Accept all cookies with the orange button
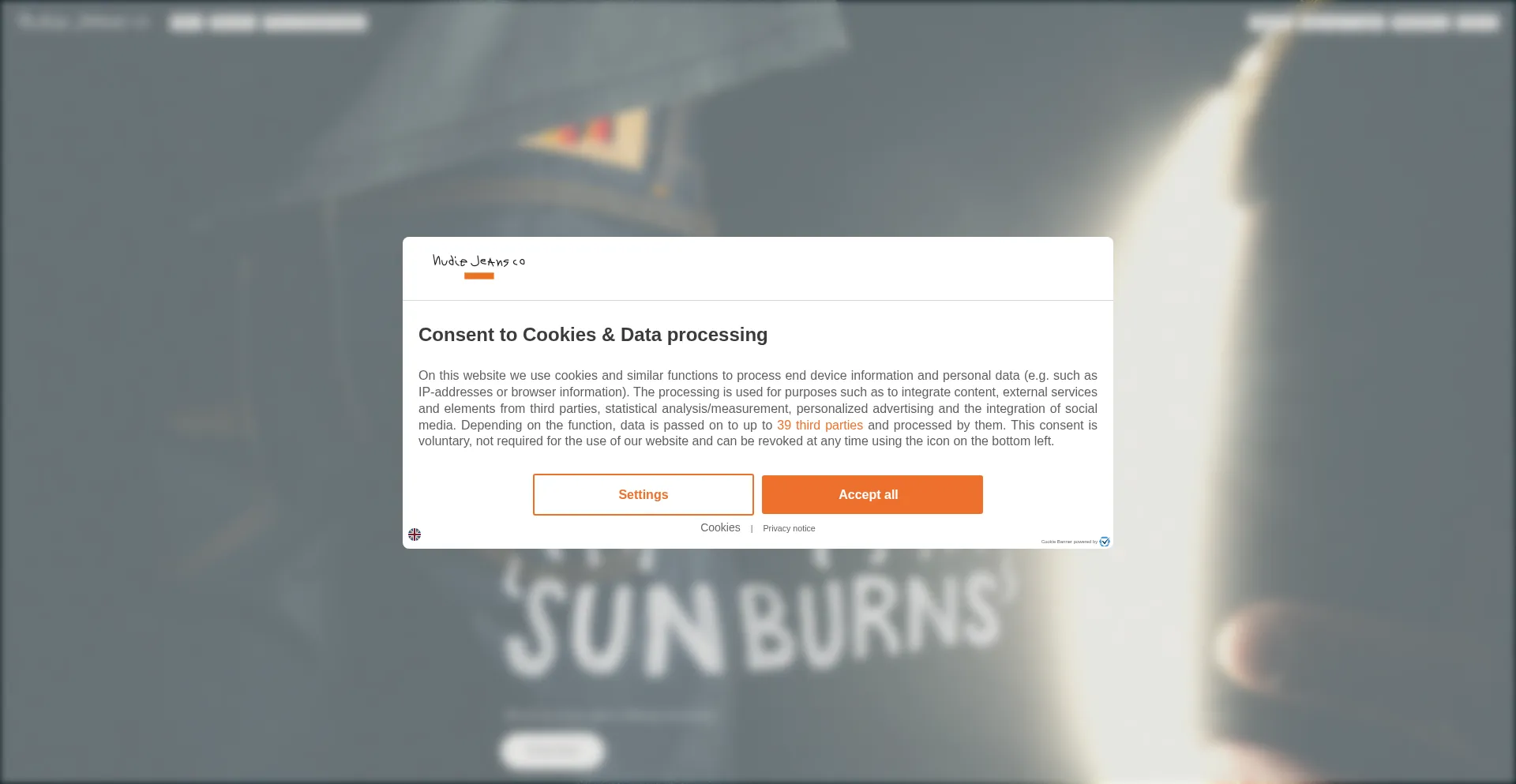This screenshot has height=784, width=1516. (x=872, y=494)
